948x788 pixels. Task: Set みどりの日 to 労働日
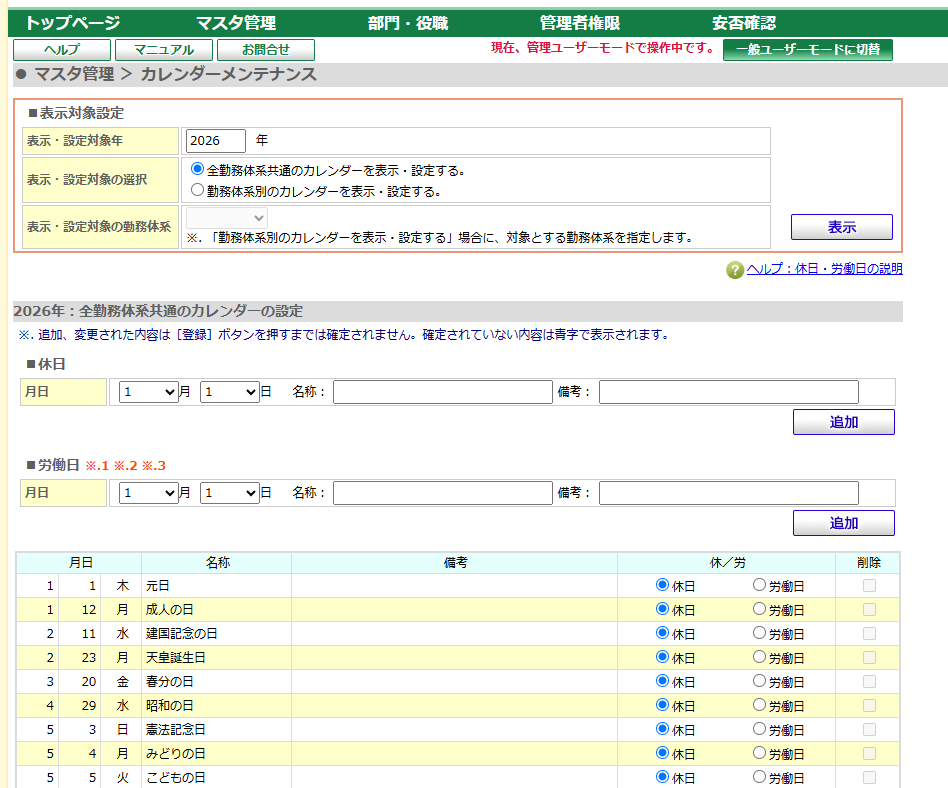tap(759, 753)
